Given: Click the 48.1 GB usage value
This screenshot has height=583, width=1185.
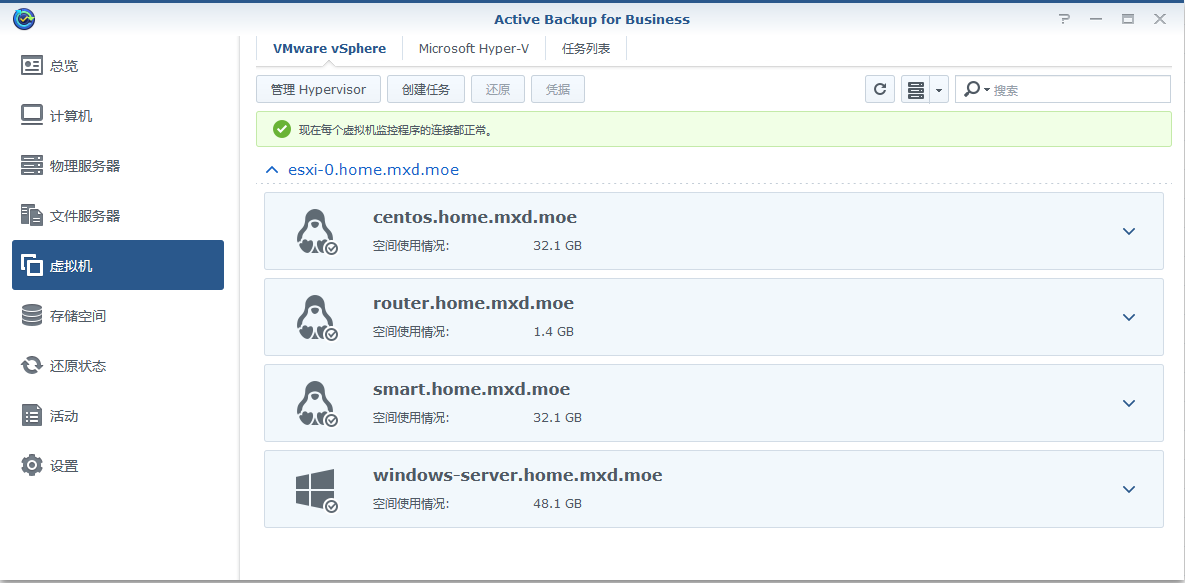Looking at the screenshot, I should click(x=557, y=504).
